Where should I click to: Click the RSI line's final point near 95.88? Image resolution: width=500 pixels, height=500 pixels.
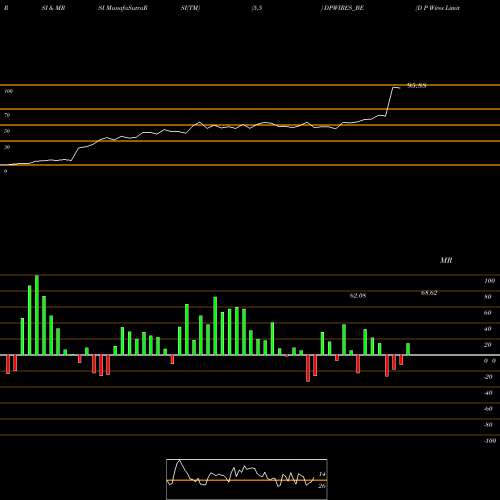399,88
